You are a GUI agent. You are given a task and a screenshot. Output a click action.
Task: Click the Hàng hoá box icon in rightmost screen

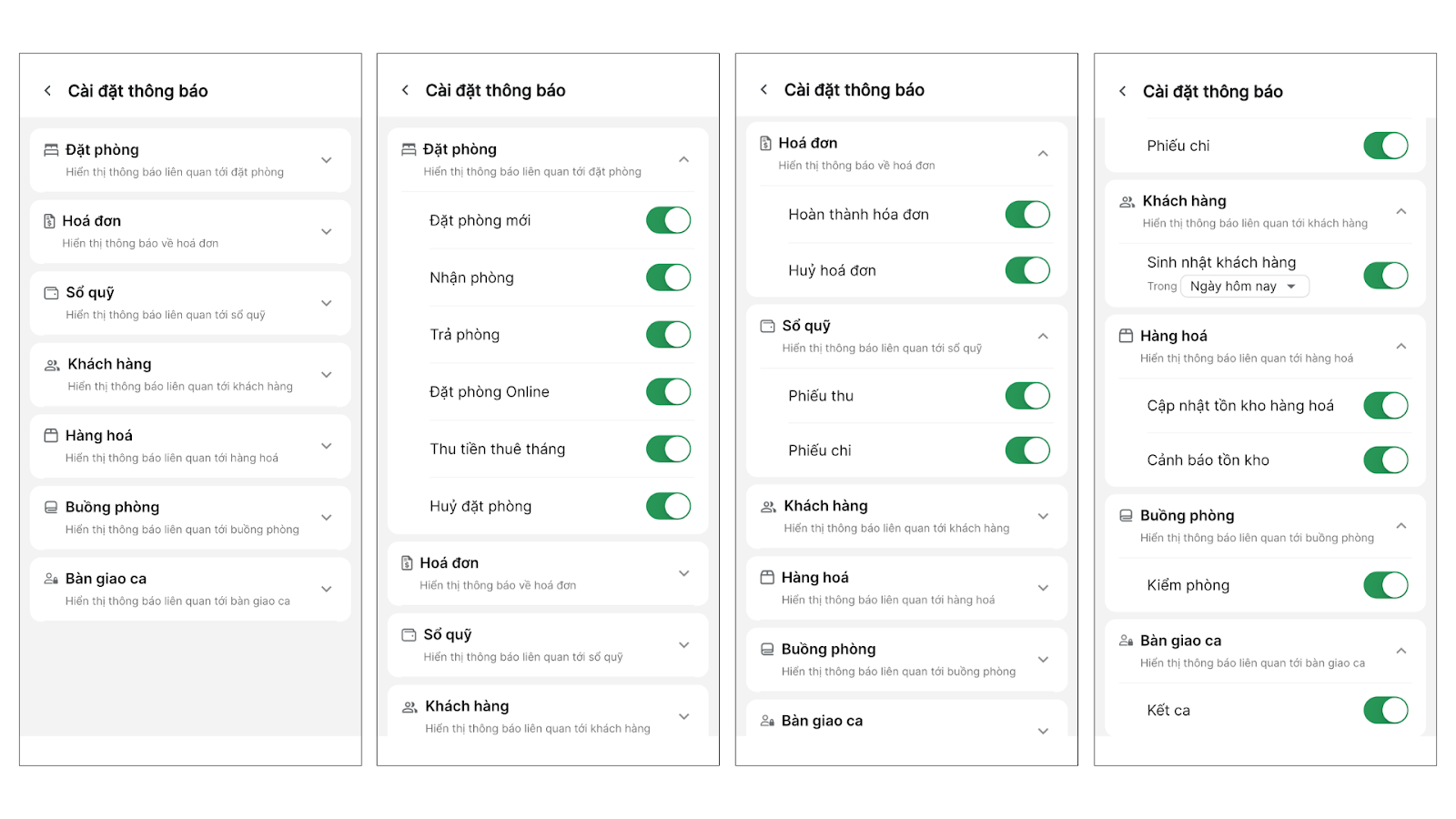tap(1126, 336)
